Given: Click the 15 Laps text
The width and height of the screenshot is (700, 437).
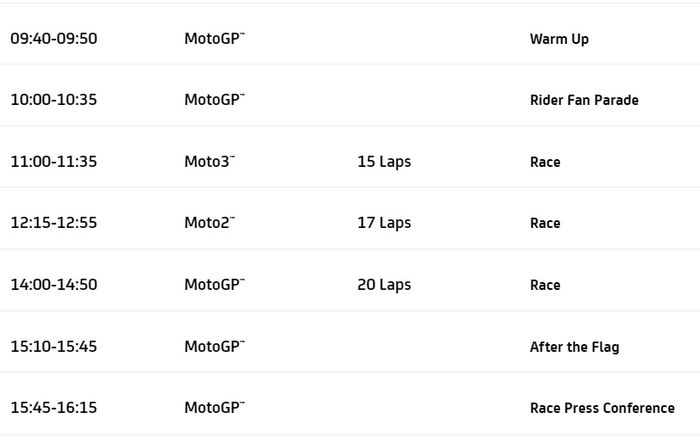Looking at the screenshot, I should (x=384, y=162).
